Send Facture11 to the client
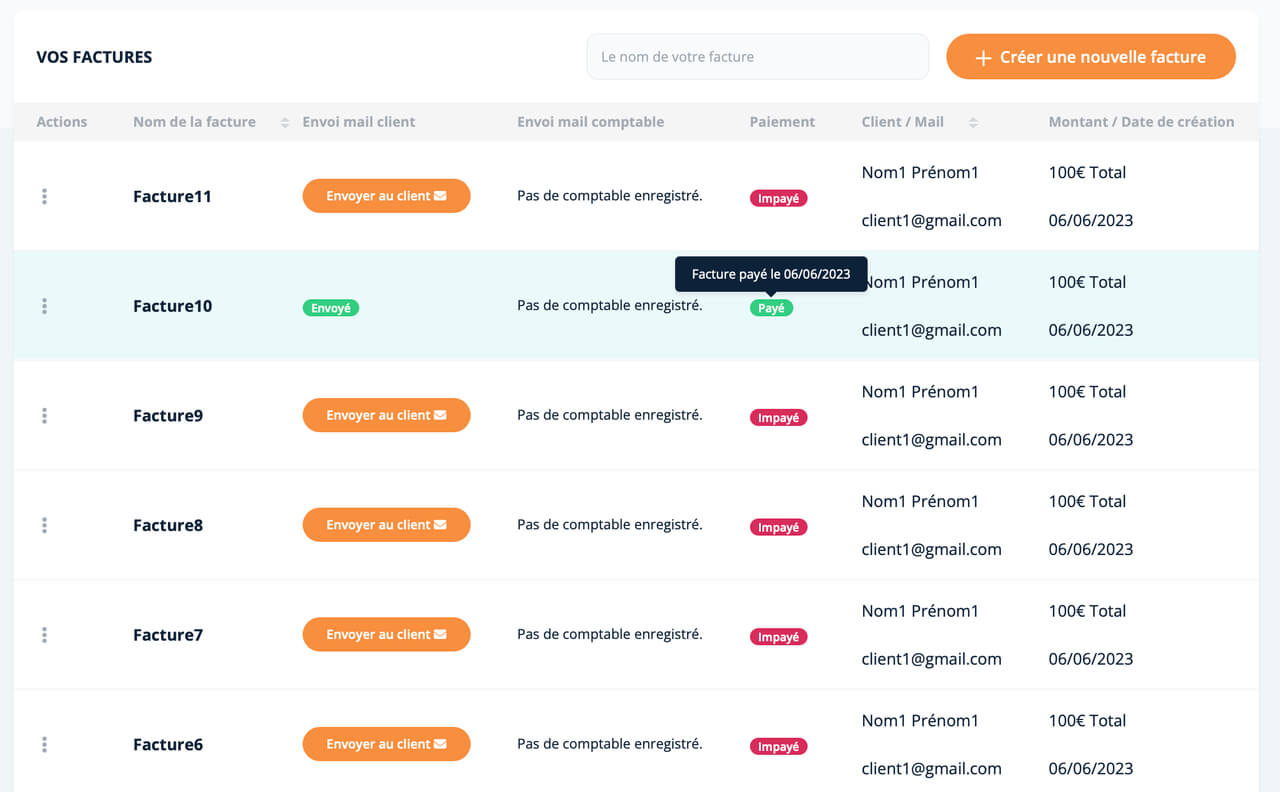Viewport: 1280px width, 792px height. click(386, 196)
